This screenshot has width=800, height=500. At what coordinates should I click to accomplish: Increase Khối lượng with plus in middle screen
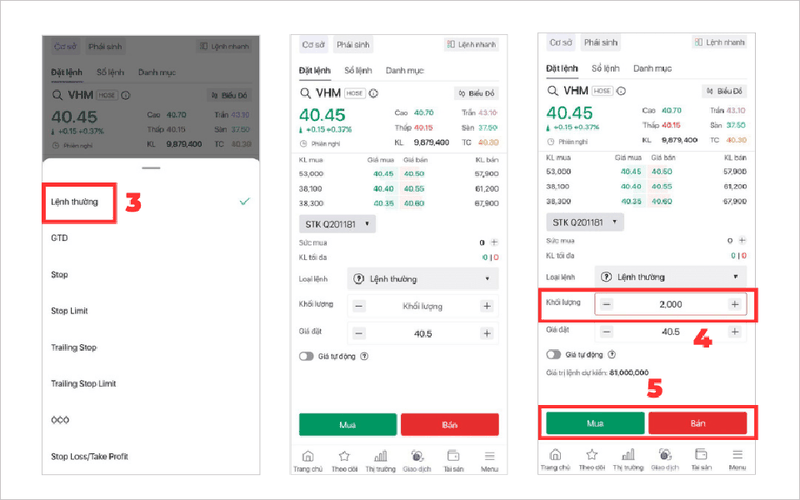487,306
